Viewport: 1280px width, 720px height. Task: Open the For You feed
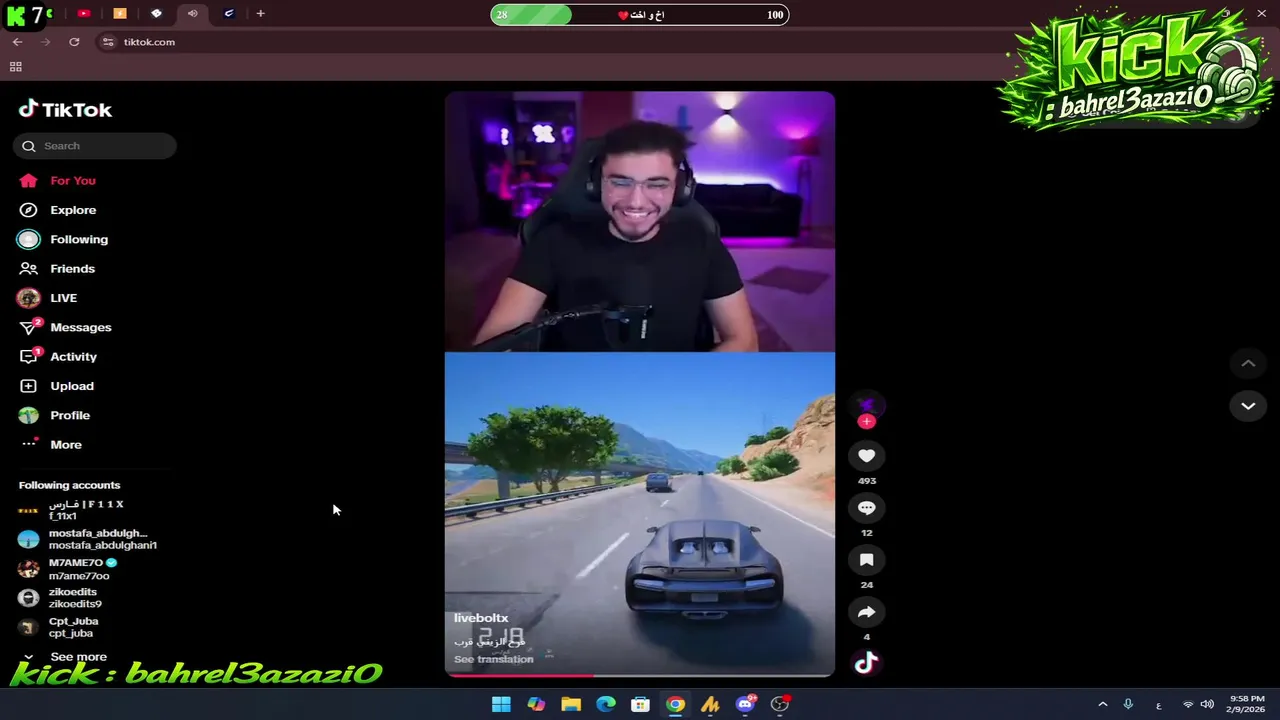click(x=58, y=181)
